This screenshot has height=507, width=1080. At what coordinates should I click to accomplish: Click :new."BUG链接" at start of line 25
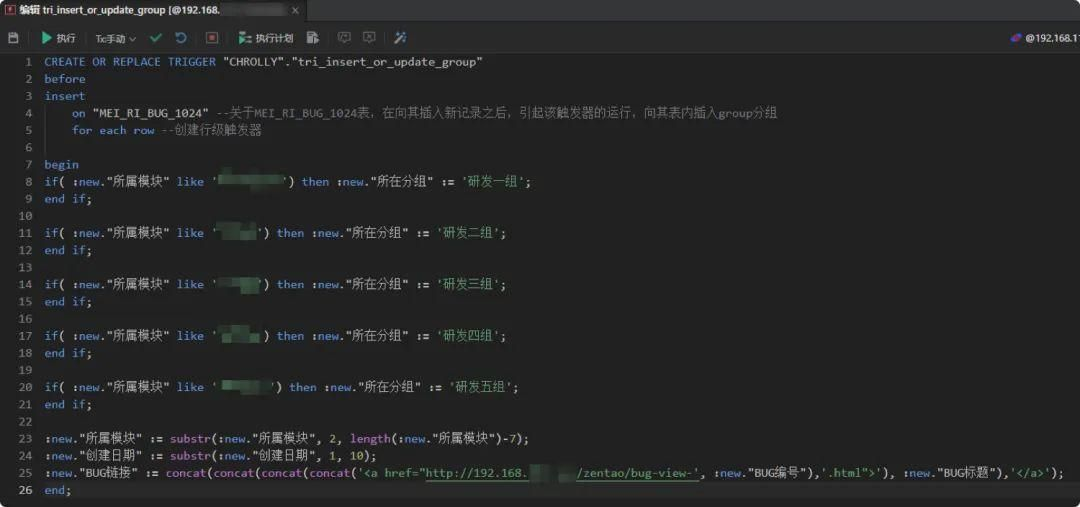click(x=93, y=473)
